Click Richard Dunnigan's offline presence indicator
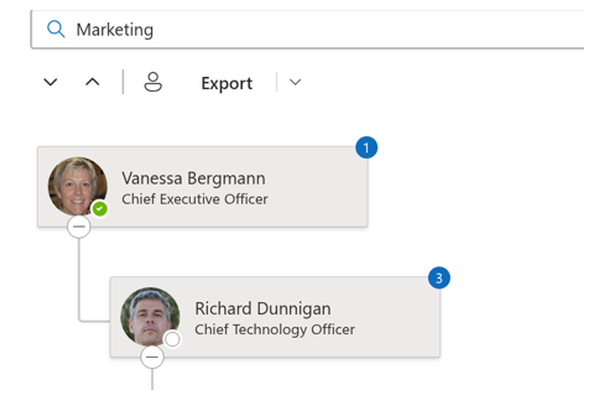 [173, 339]
